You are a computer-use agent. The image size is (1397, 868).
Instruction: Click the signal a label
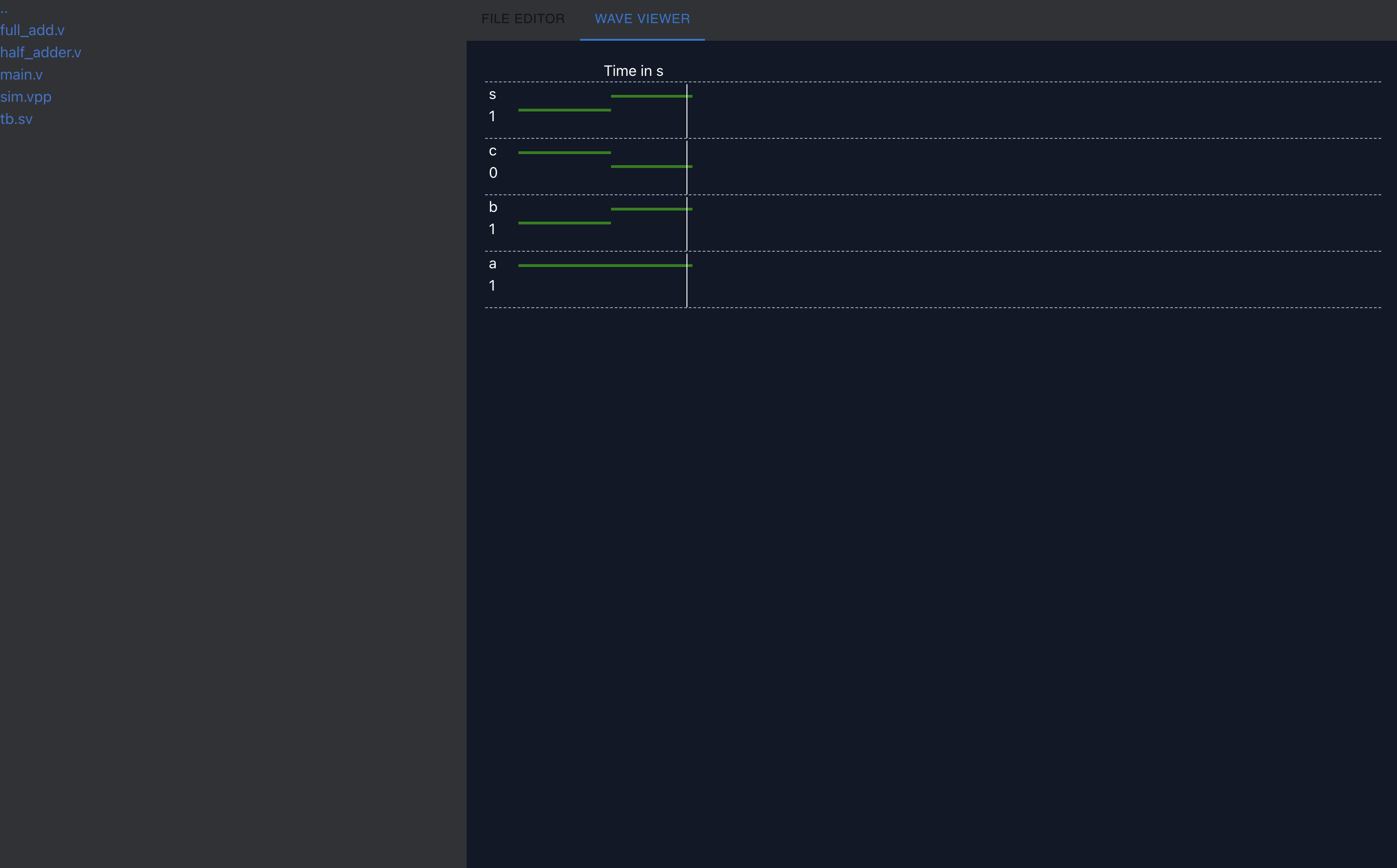click(492, 264)
